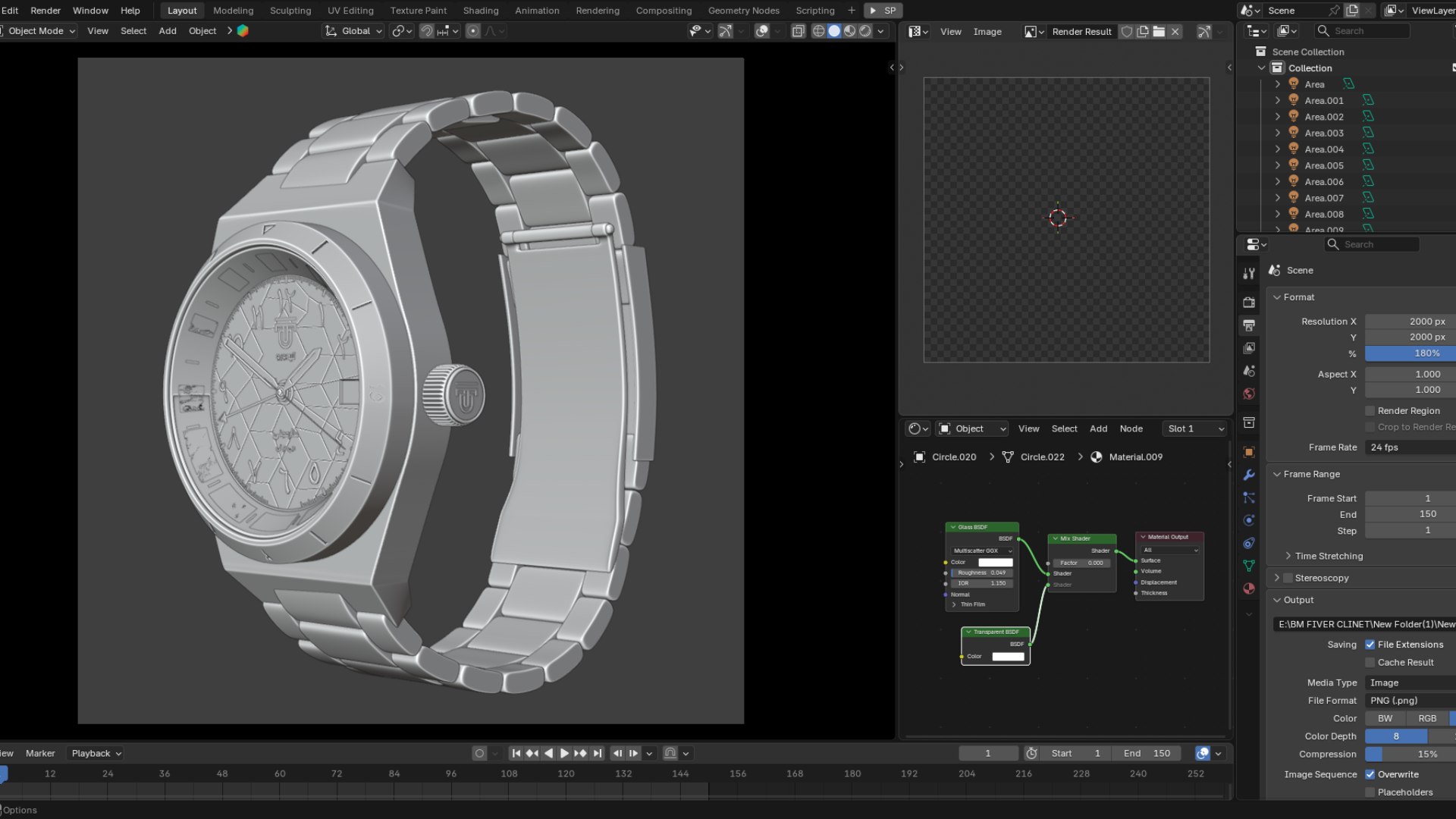Viewport: 1456px width, 819px height.
Task: Open the Particles properties tab
Action: [x=1249, y=497]
